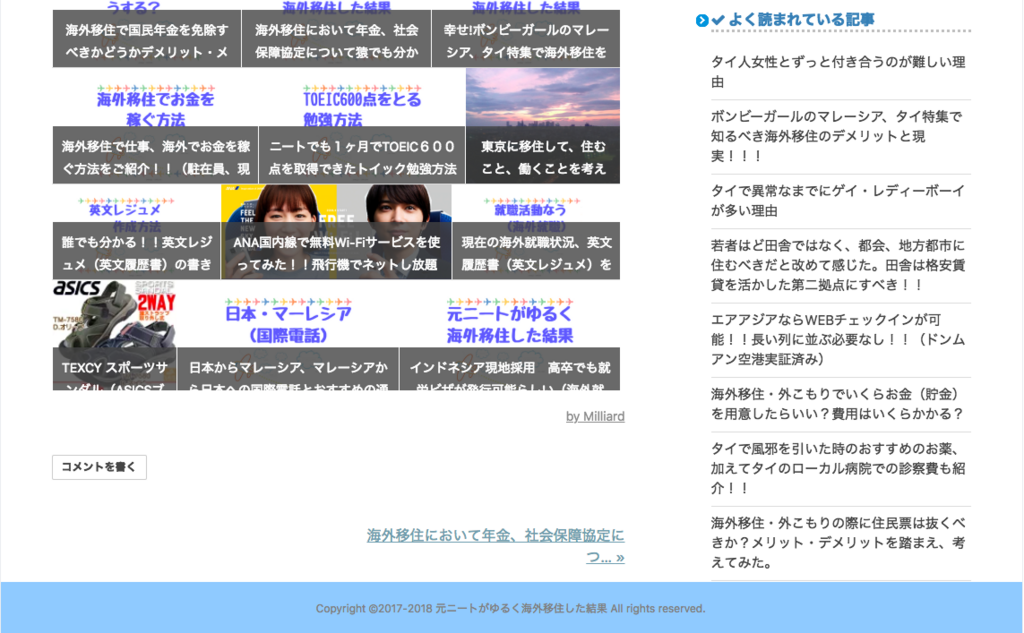Open related post 日本・マーレシア（国際電話）

[x=288, y=335]
